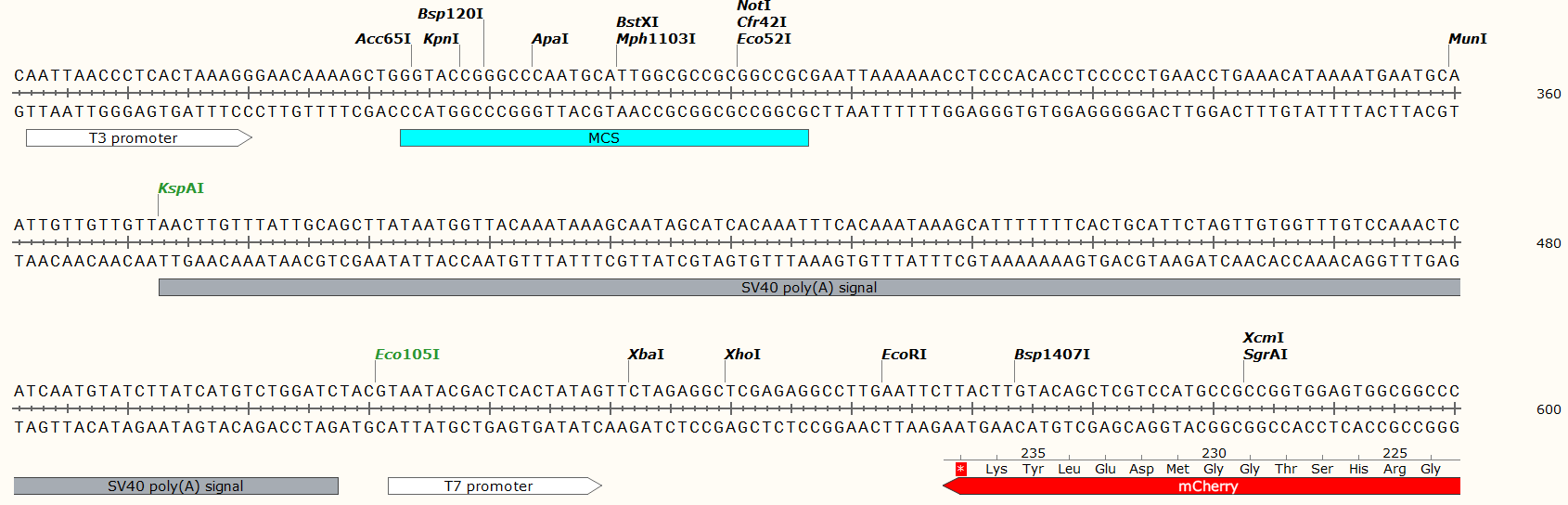The width and height of the screenshot is (1568, 505).
Task: Select the MunI restriction site label
Action: (1467, 39)
